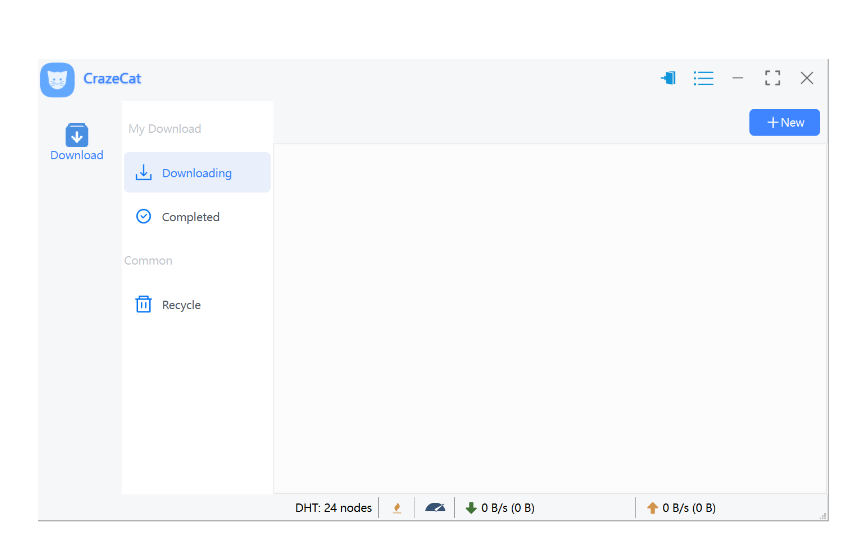Screen dimensions: 865x535
Task: Click the speedometer speed limit icon
Action: pyautogui.click(x=435, y=507)
